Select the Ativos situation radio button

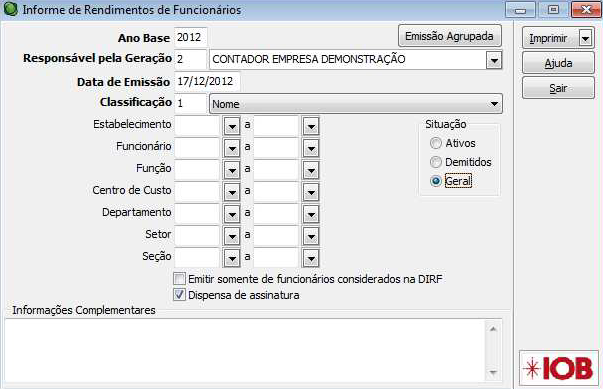pyautogui.click(x=436, y=143)
